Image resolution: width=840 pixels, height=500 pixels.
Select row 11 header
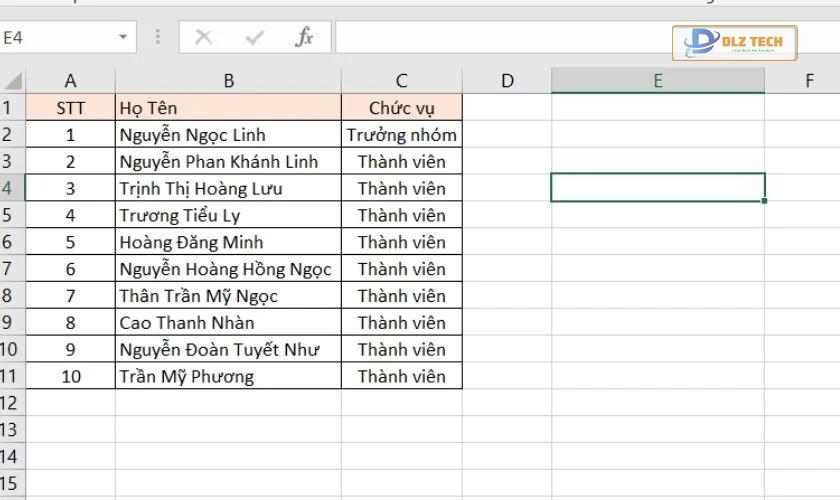coord(12,376)
